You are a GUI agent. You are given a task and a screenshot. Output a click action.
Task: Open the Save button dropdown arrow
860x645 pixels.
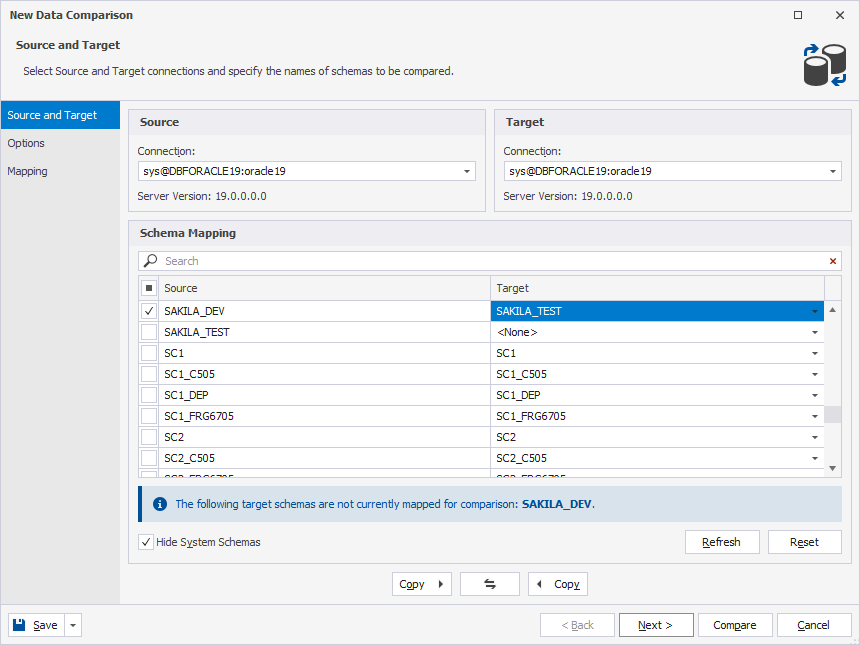pos(73,625)
